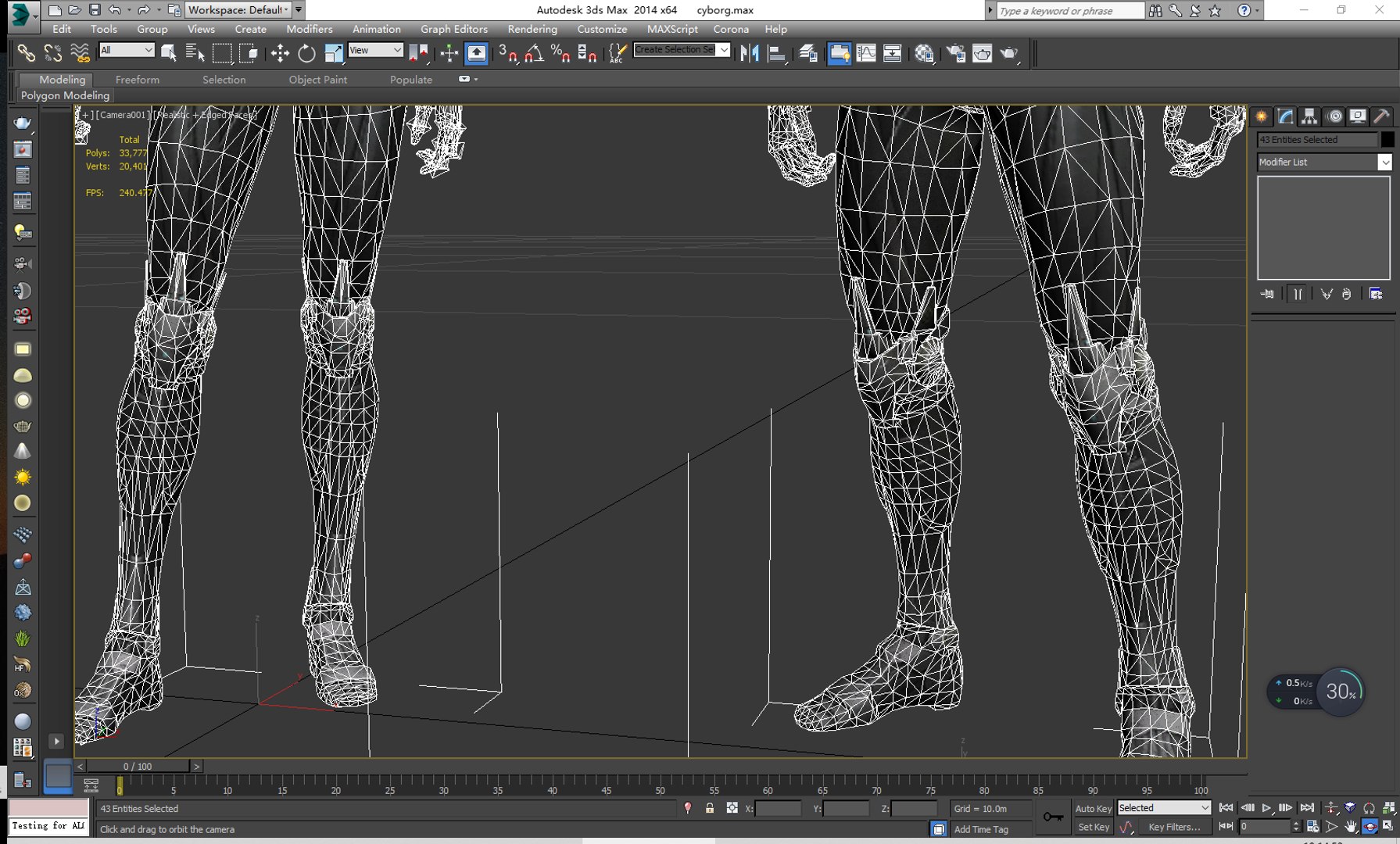
Task: Toggle the Selection Lock padlock
Action: 710,808
